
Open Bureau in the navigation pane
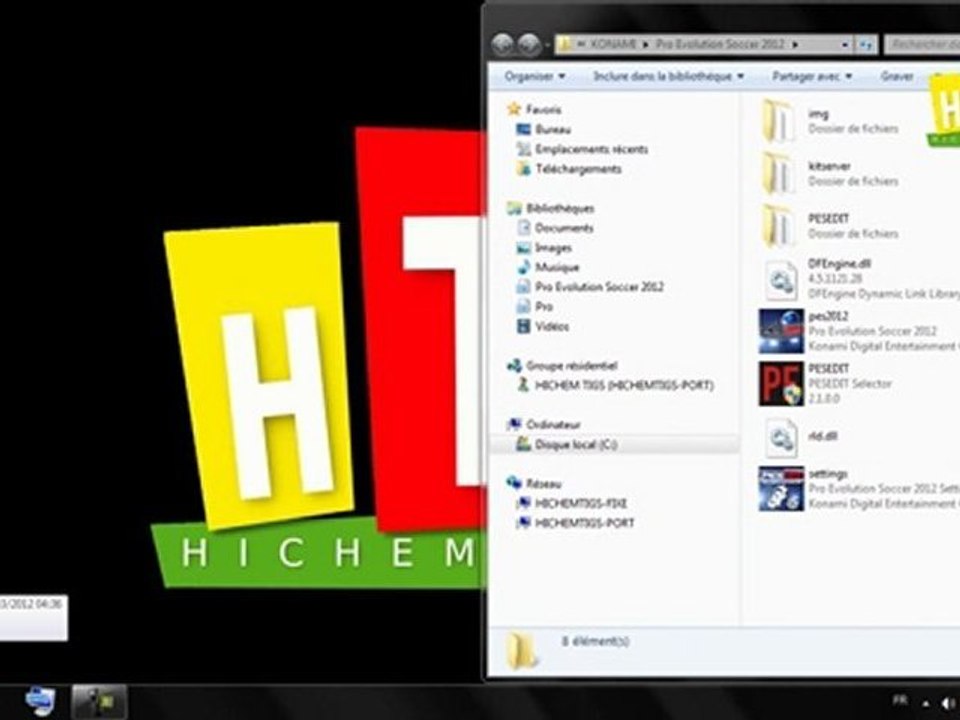click(x=553, y=129)
